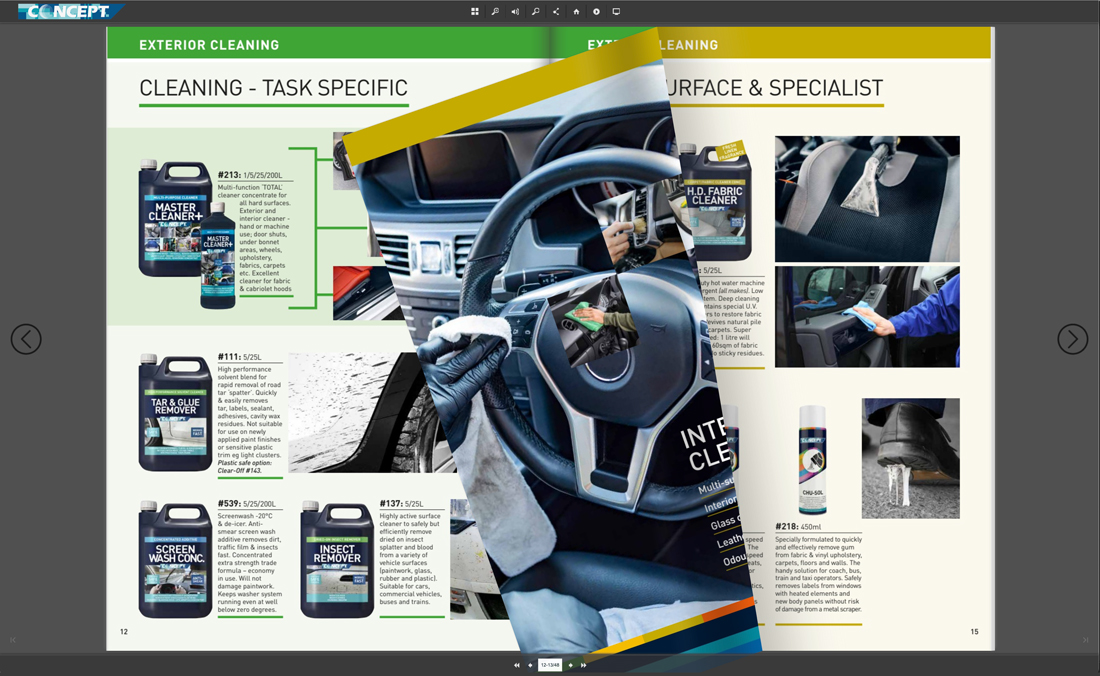Image resolution: width=1100 pixels, height=676 pixels.
Task: Open search with the plain magnifier icon
Action: [x=536, y=11]
